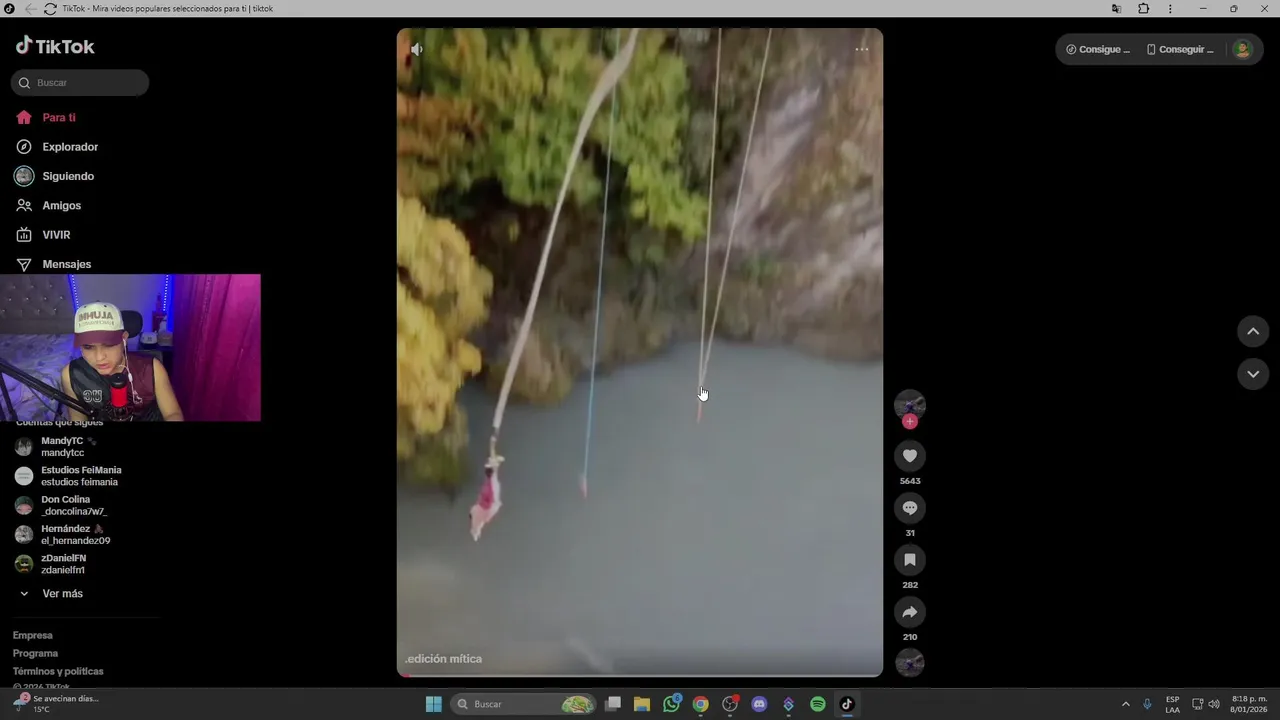
Task: Click the search field Buscar in TikTok sidebar
Action: [80, 83]
